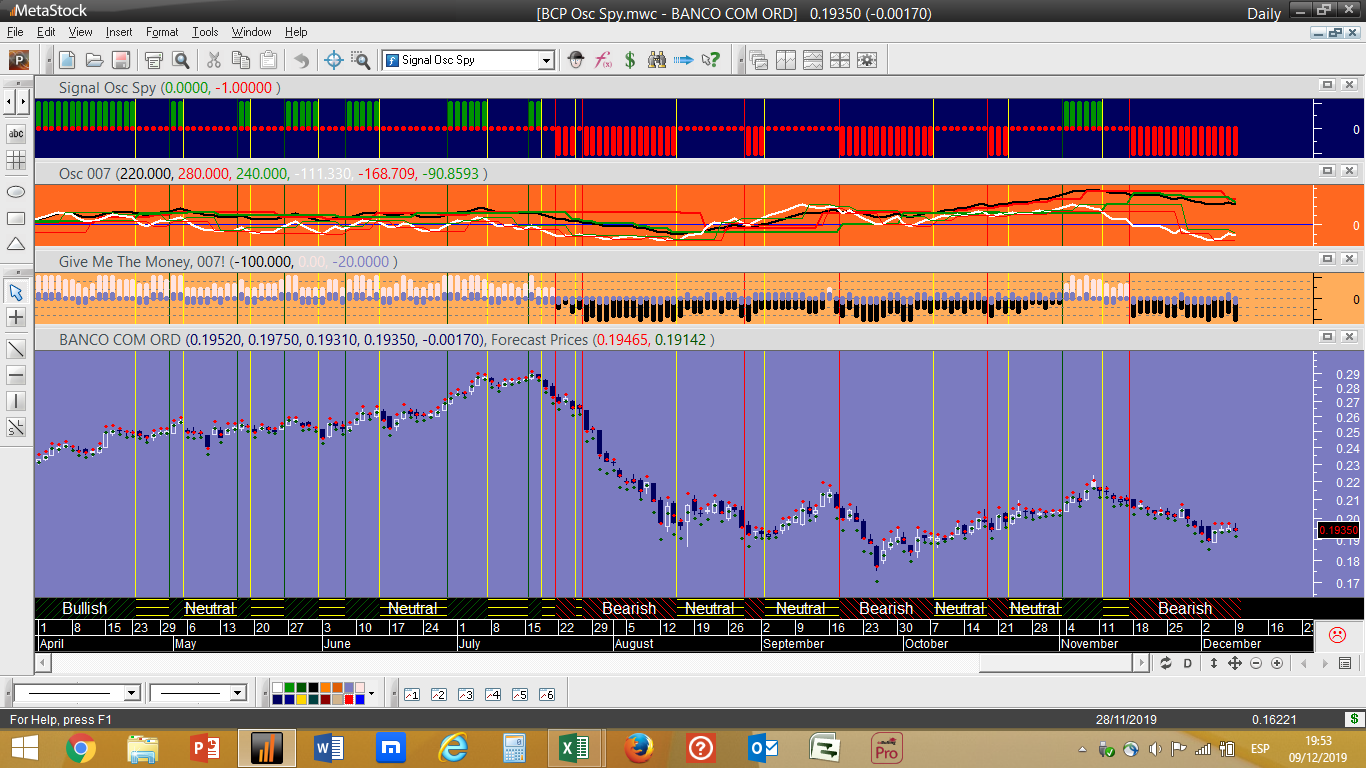Select the ellipse drawing tool
The height and width of the screenshot is (768, 1366).
click(x=16, y=191)
